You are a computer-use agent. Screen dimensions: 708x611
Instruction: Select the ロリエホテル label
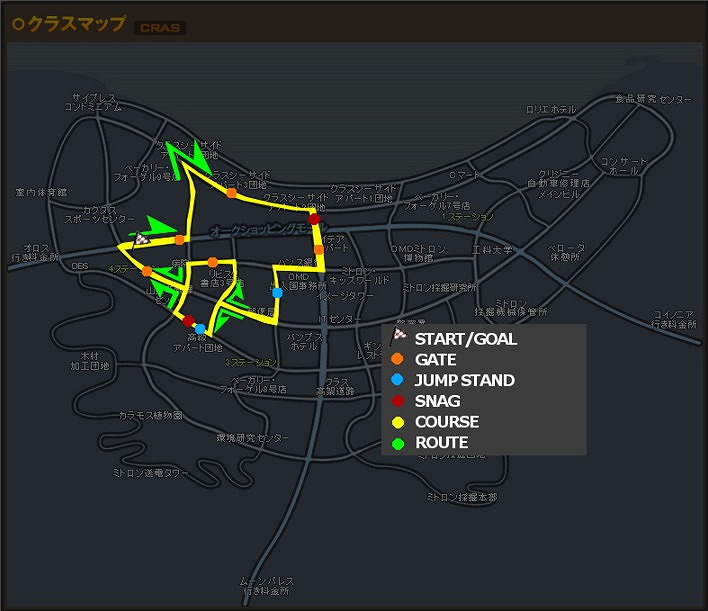tap(551, 109)
